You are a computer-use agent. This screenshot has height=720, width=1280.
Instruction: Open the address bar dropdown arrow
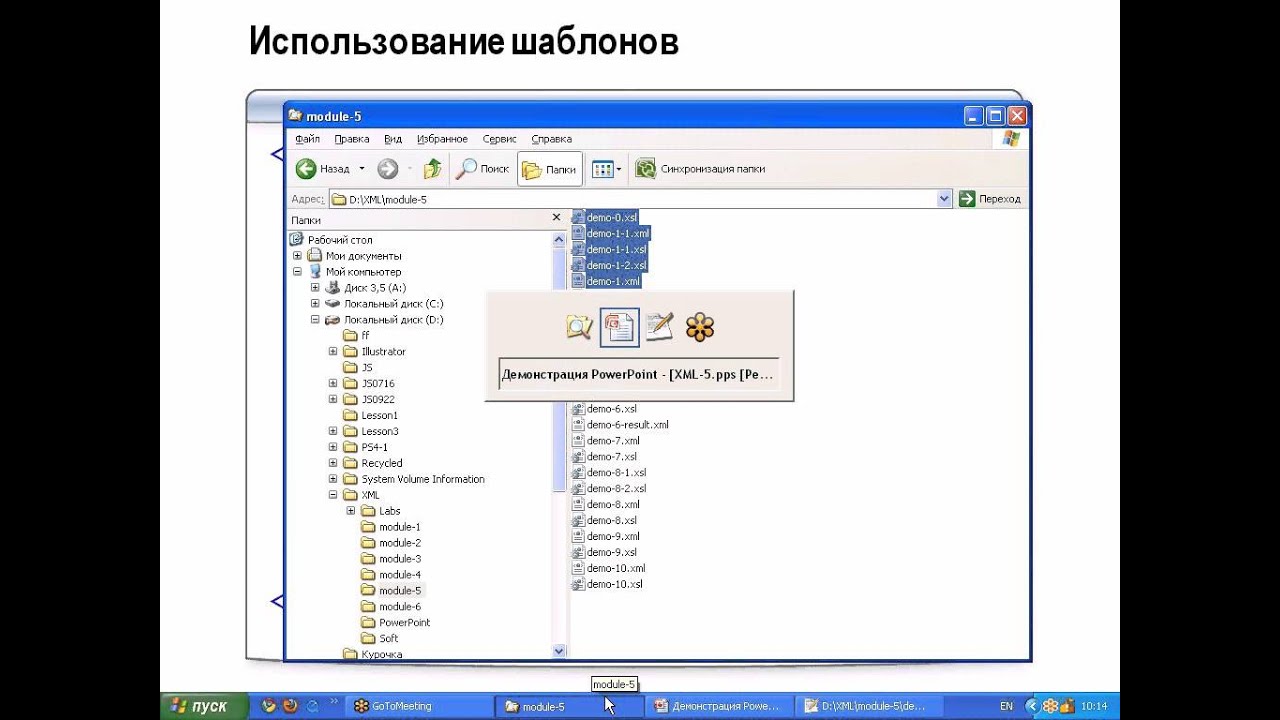click(944, 199)
